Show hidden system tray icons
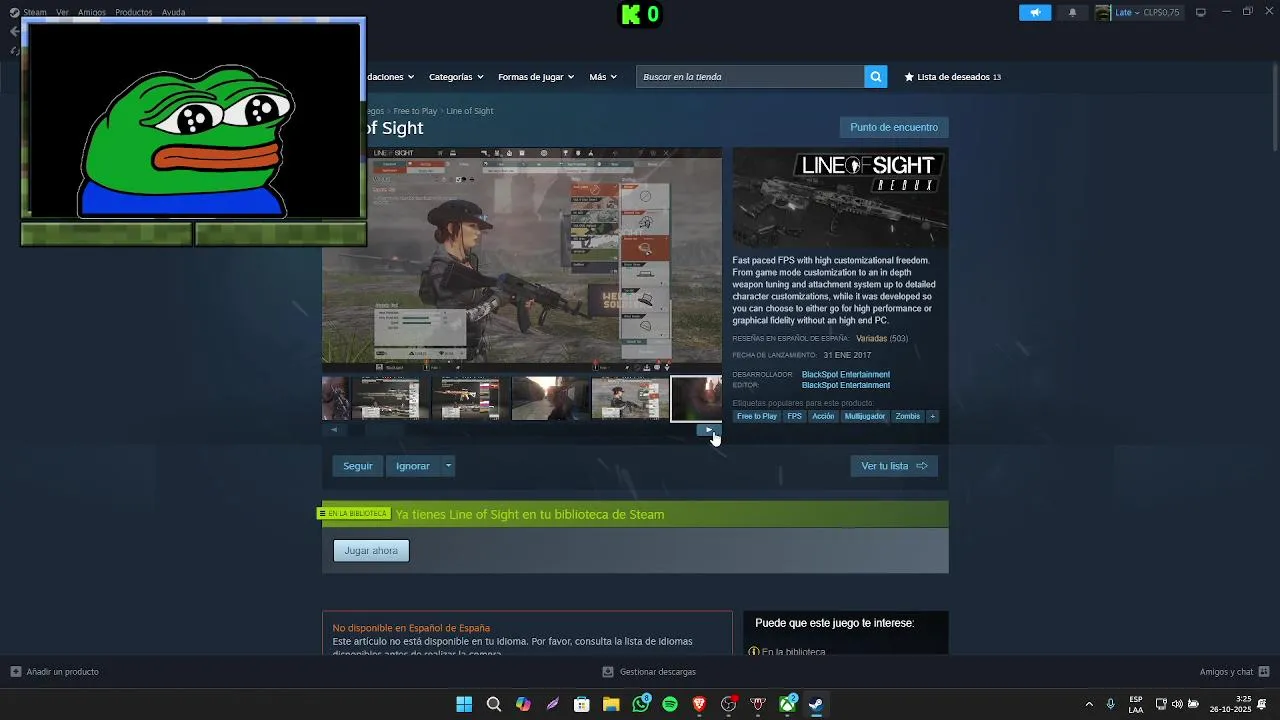The height and width of the screenshot is (720, 1280). 1089,704
